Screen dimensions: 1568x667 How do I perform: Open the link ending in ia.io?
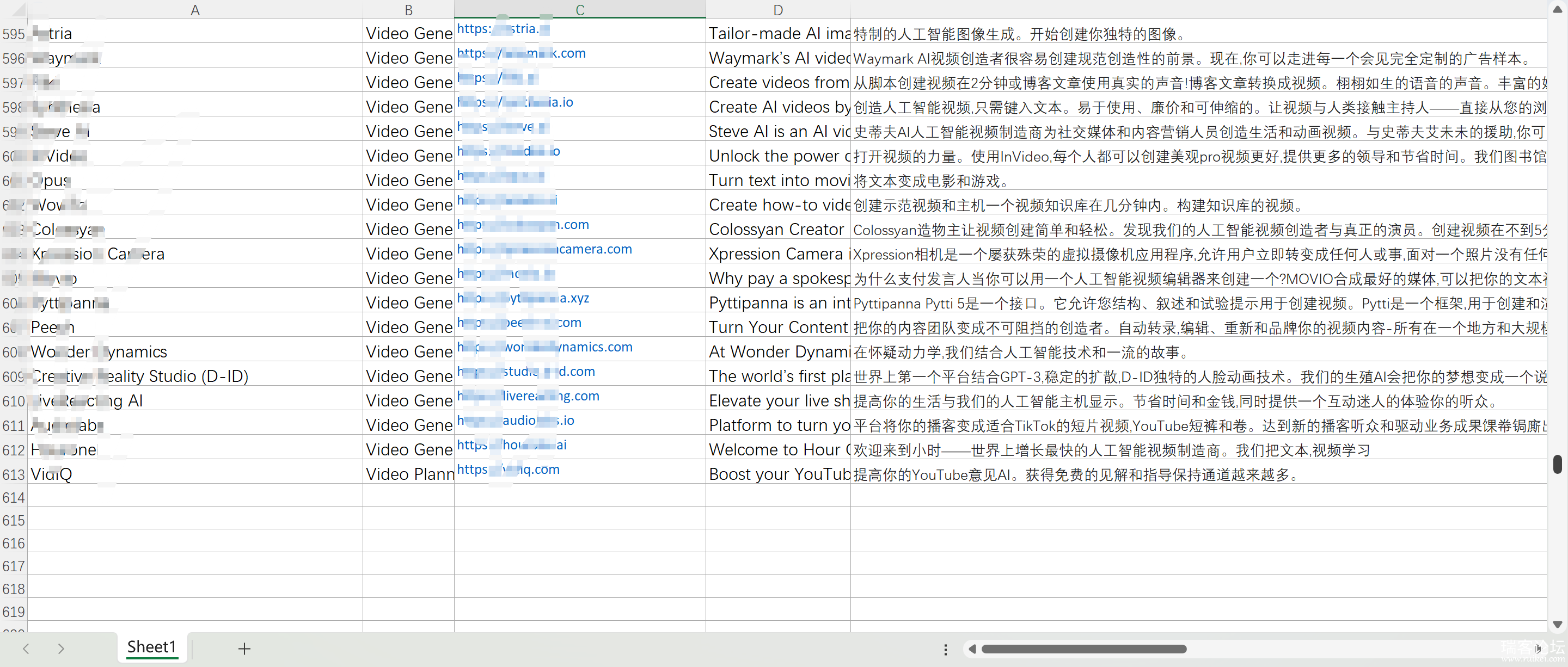tap(515, 102)
